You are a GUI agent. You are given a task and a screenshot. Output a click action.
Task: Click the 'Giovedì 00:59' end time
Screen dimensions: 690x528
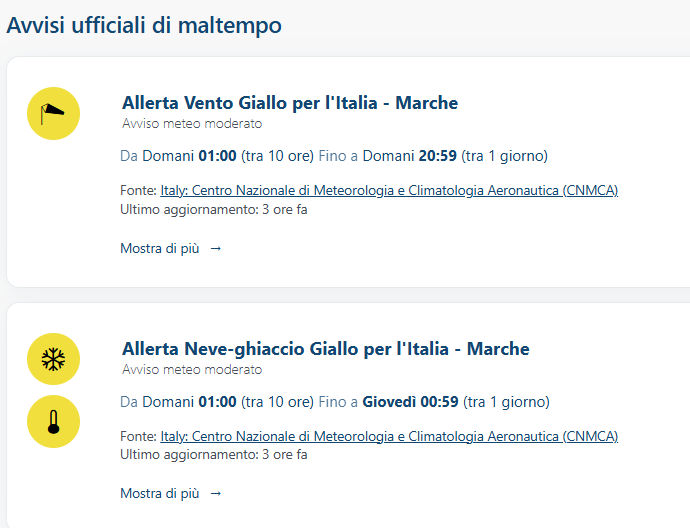tap(410, 402)
